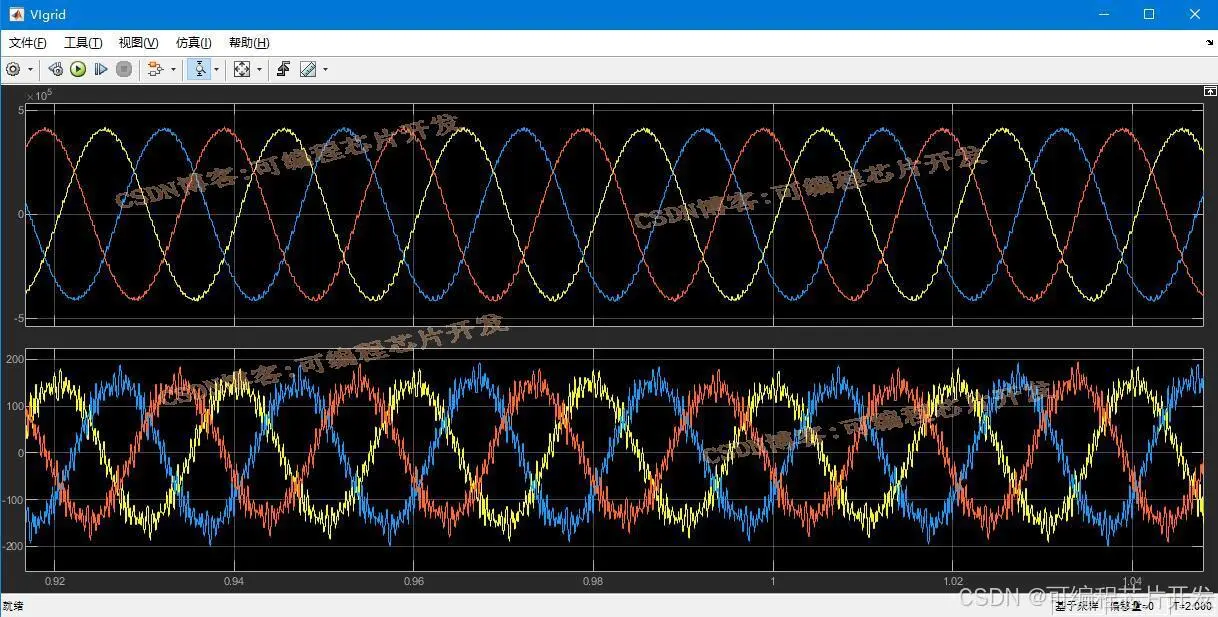Click the MATLAB icon in the title bar

point(15,14)
